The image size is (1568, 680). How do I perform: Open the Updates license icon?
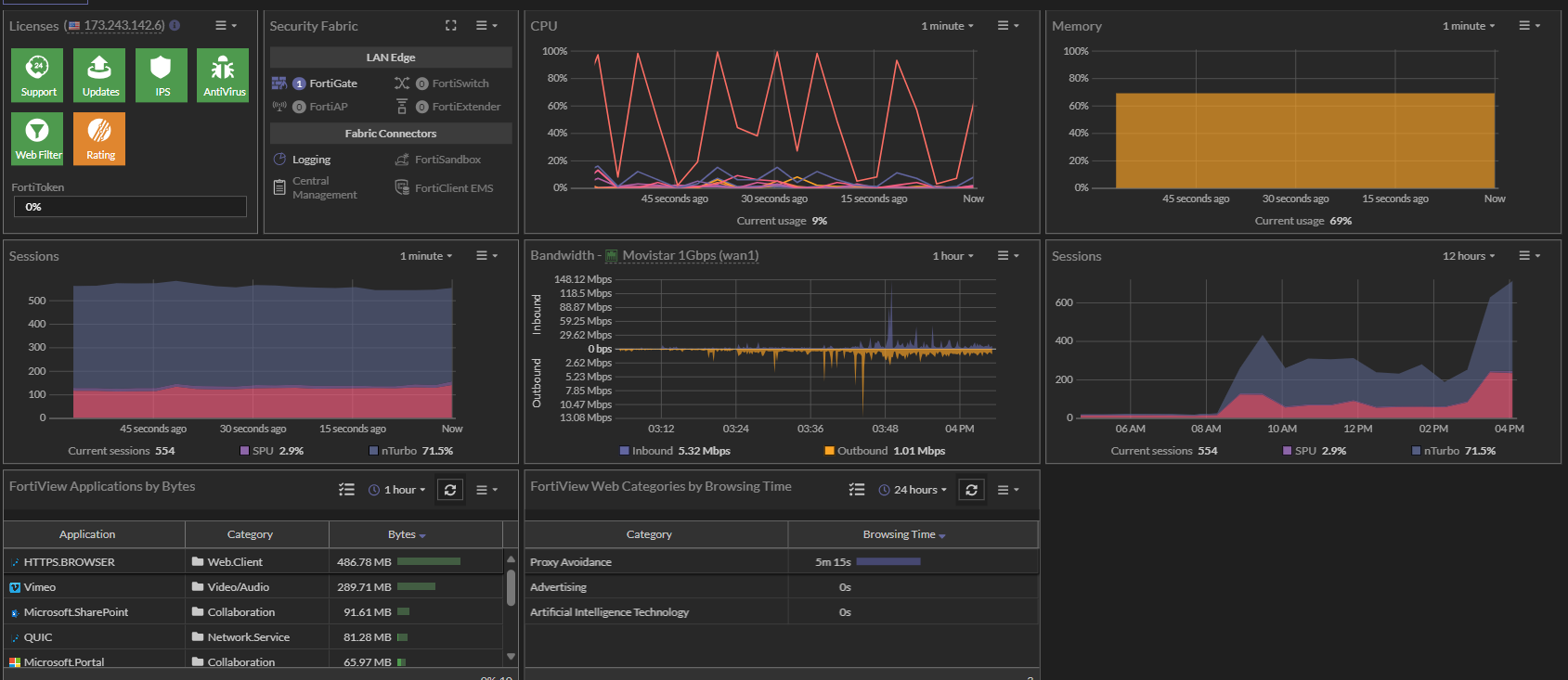[x=99, y=75]
